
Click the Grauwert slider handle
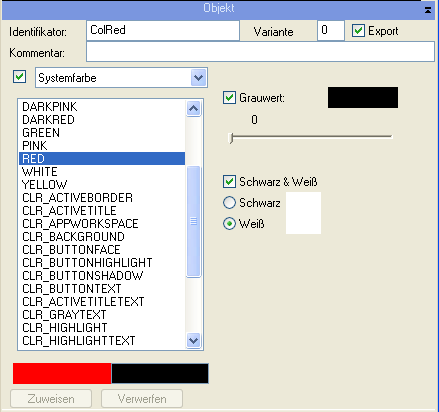click(231, 137)
